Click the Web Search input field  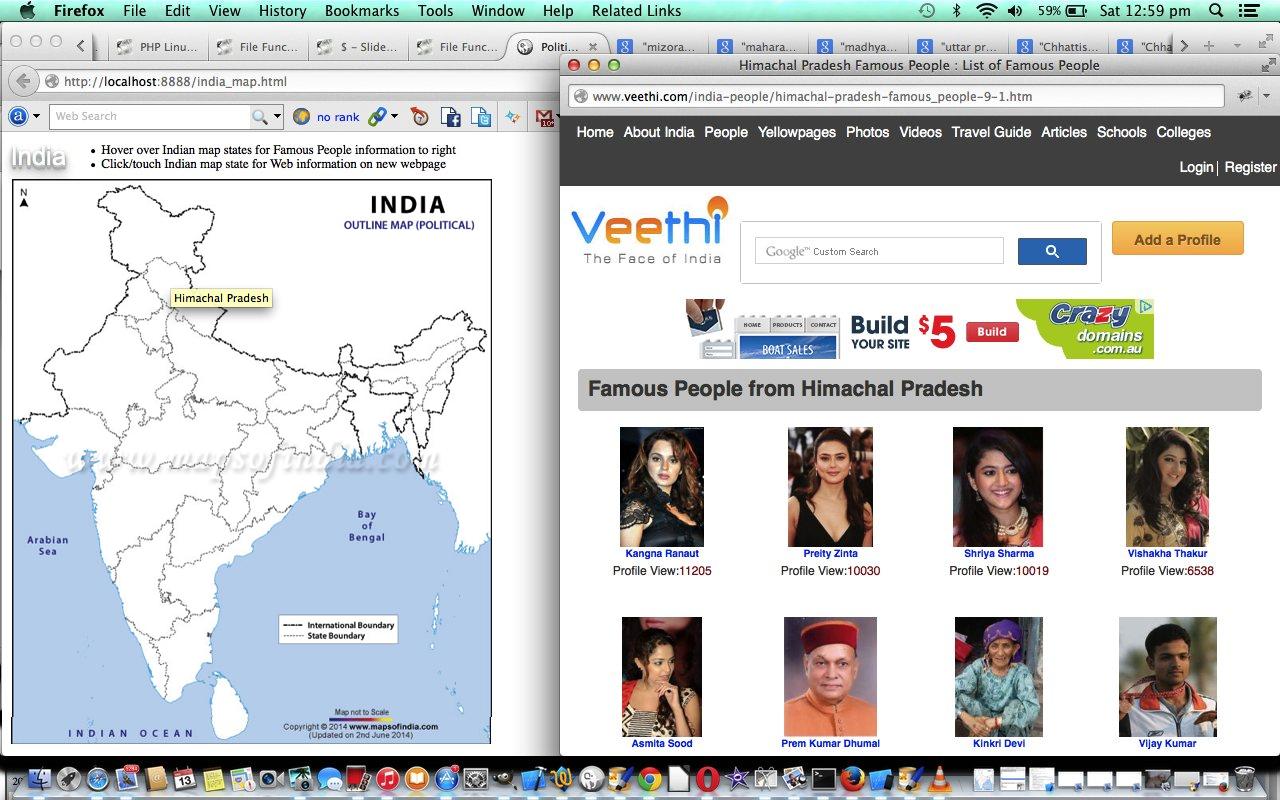(x=149, y=117)
